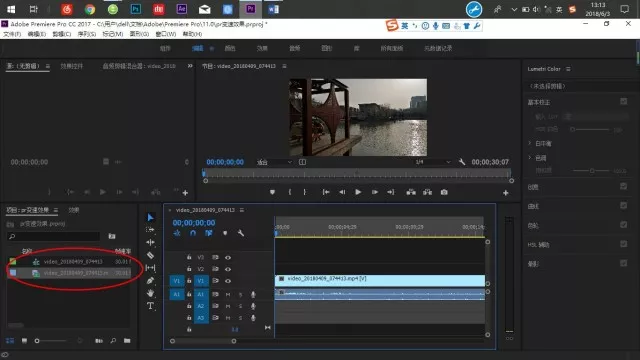This screenshot has width=640, height=360.
Task: Open the 窗口(W) menu
Action: point(166,34)
